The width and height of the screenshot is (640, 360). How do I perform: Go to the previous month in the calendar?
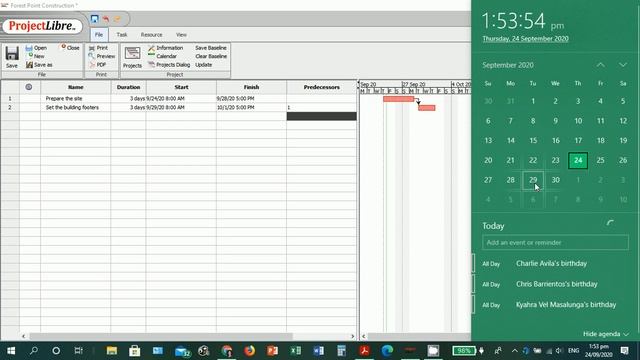pos(600,65)
